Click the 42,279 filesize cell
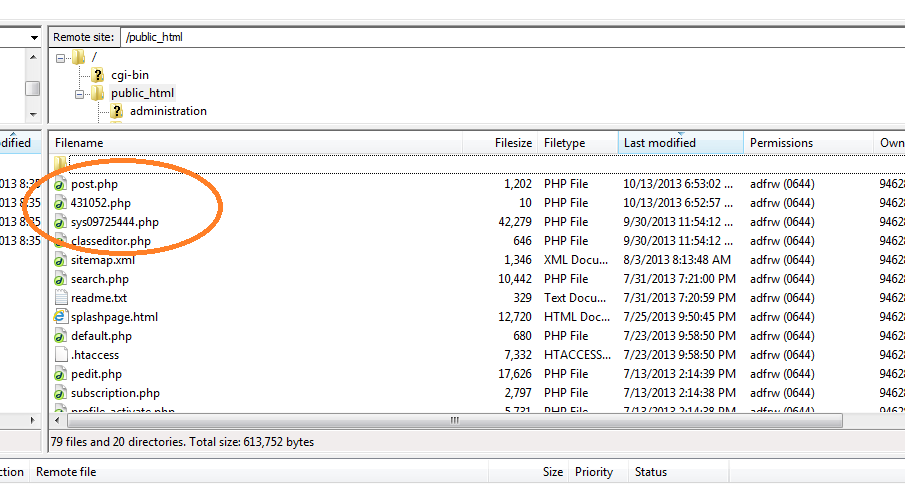This screenshot has height=488, width=905. (x=515, y=222)
